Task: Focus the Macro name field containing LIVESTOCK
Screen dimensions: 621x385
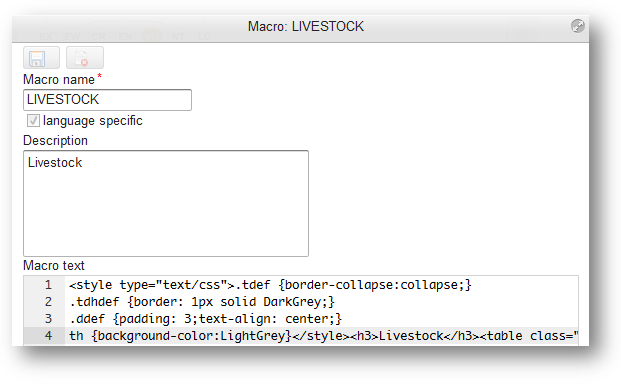Action: [107, 100]
